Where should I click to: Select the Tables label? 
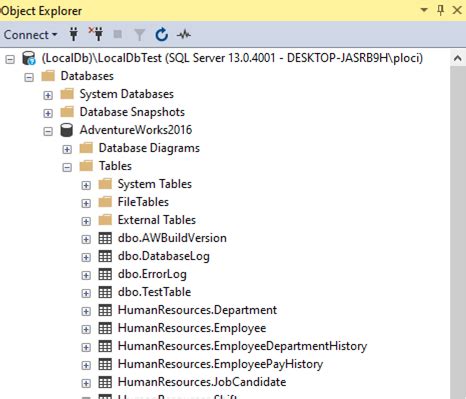tap(115, 166)
